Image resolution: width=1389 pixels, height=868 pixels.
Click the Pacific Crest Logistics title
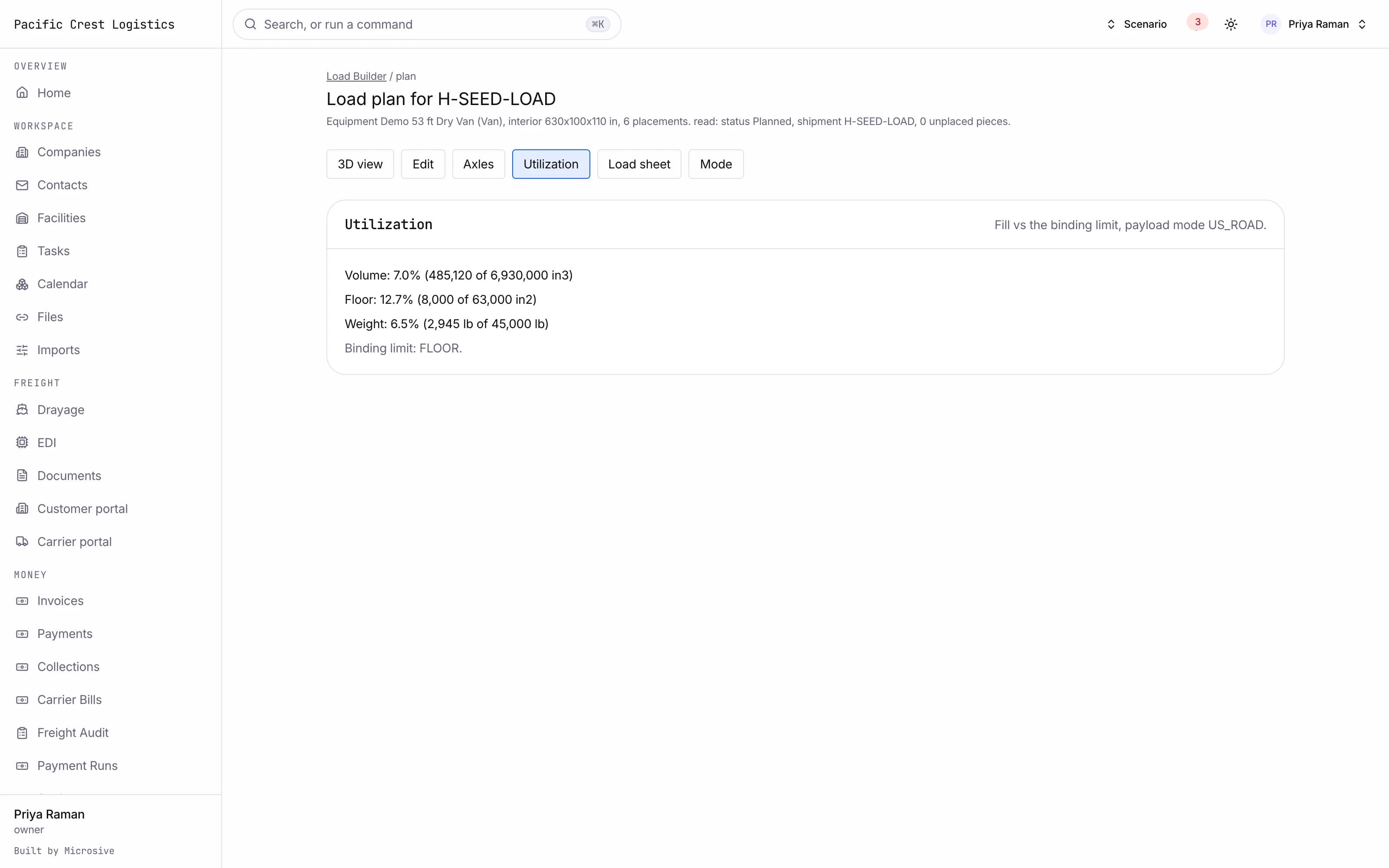(94, 24)
